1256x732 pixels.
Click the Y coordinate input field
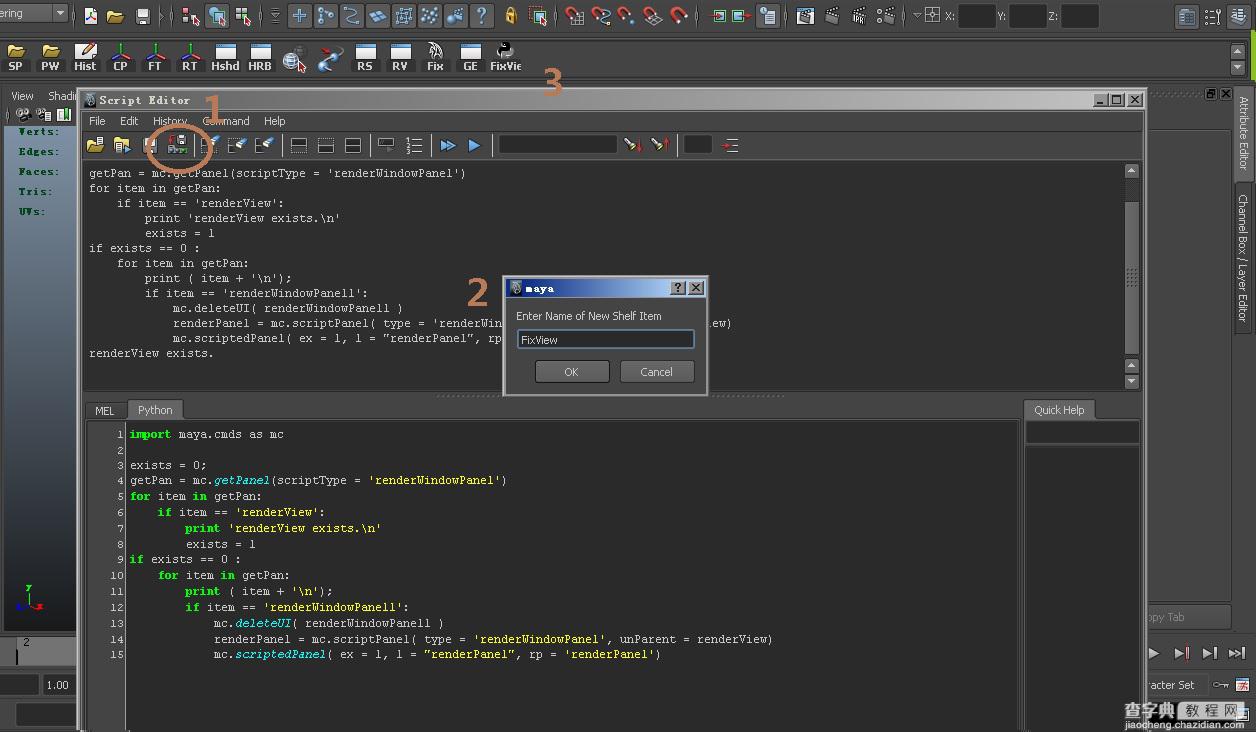(x=1028, y=16)
